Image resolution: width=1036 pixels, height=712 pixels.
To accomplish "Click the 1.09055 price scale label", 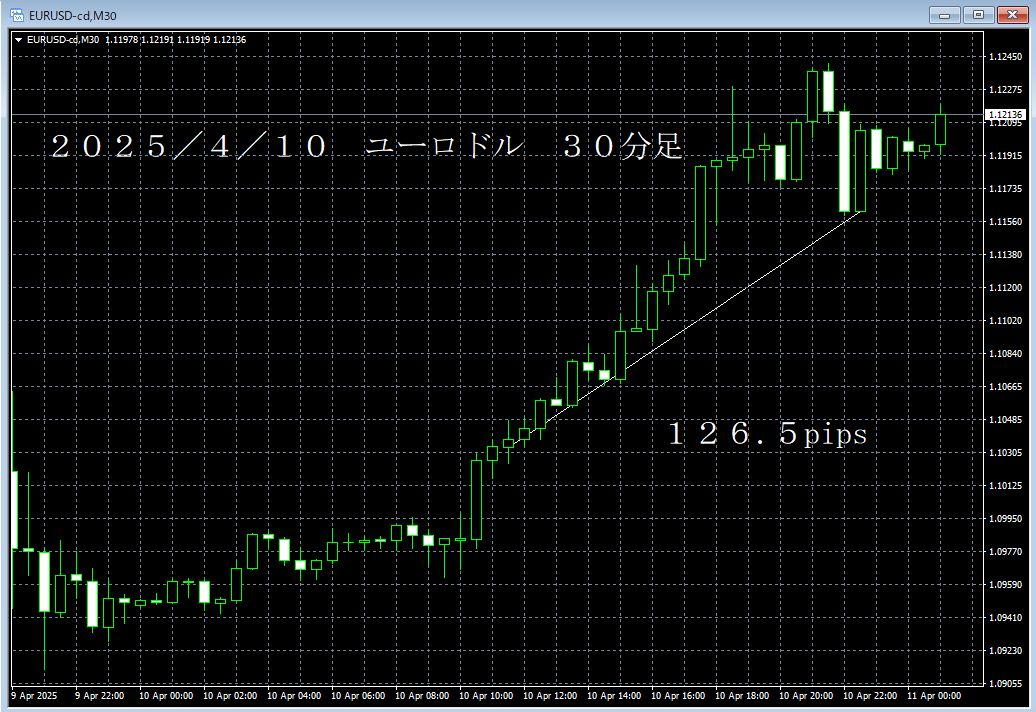I will tap(1005, 684).
